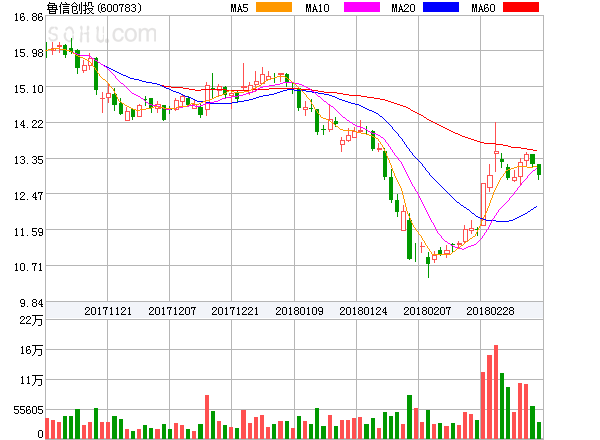Click the 12.47 price axis label
Screen dimensions: 600x440
pyautogui.click(x=29, y=196)
